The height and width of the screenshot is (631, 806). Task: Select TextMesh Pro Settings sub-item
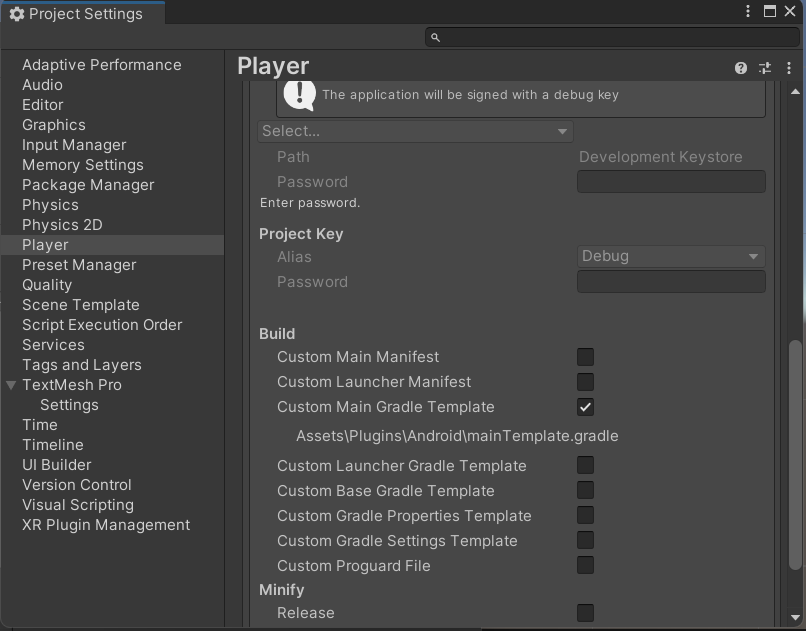[69, 405]
